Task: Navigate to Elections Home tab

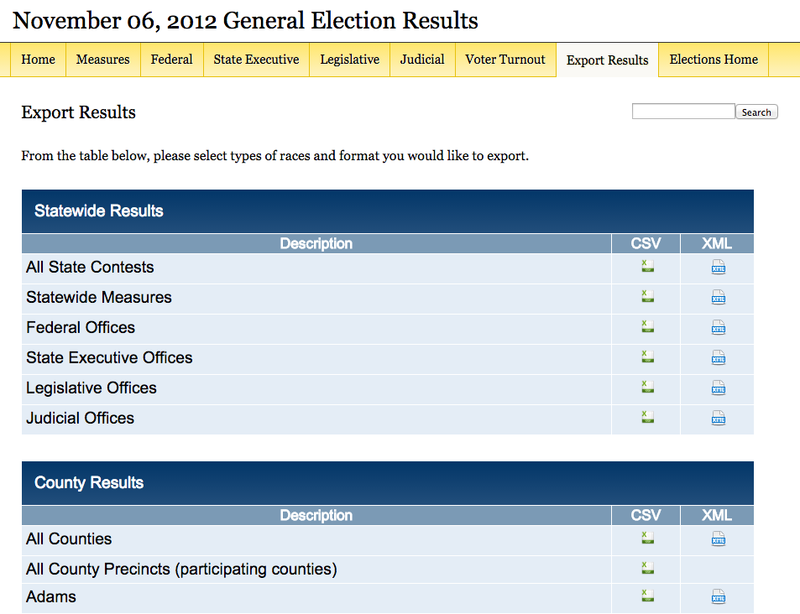Action: 713,60
